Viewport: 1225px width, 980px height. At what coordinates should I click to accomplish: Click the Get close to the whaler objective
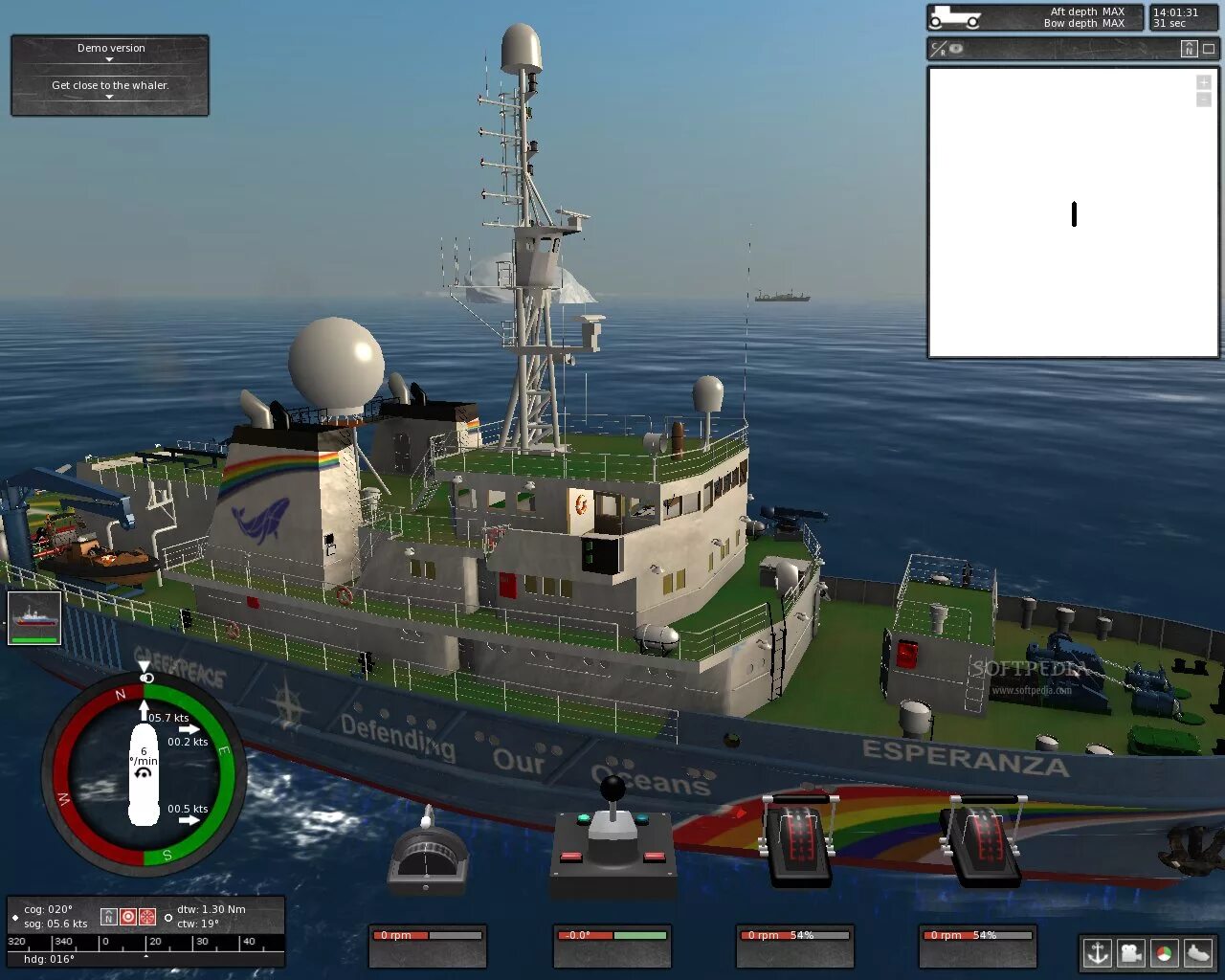pyautogui.click(x=110, y=85)
